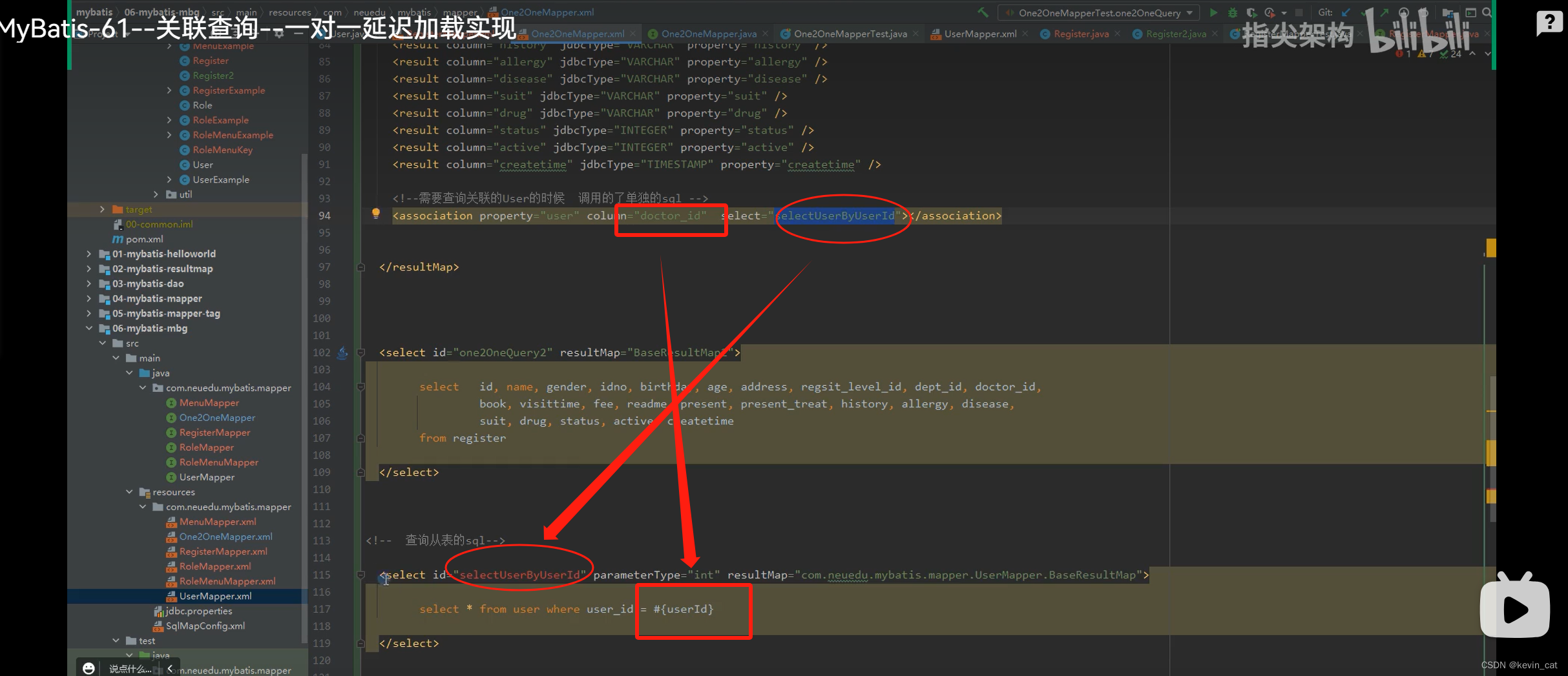Image resolution: width=1568 pixels, height=676 pixels.
Task: Click Git update project arrow
Action: coord(1346,12)
